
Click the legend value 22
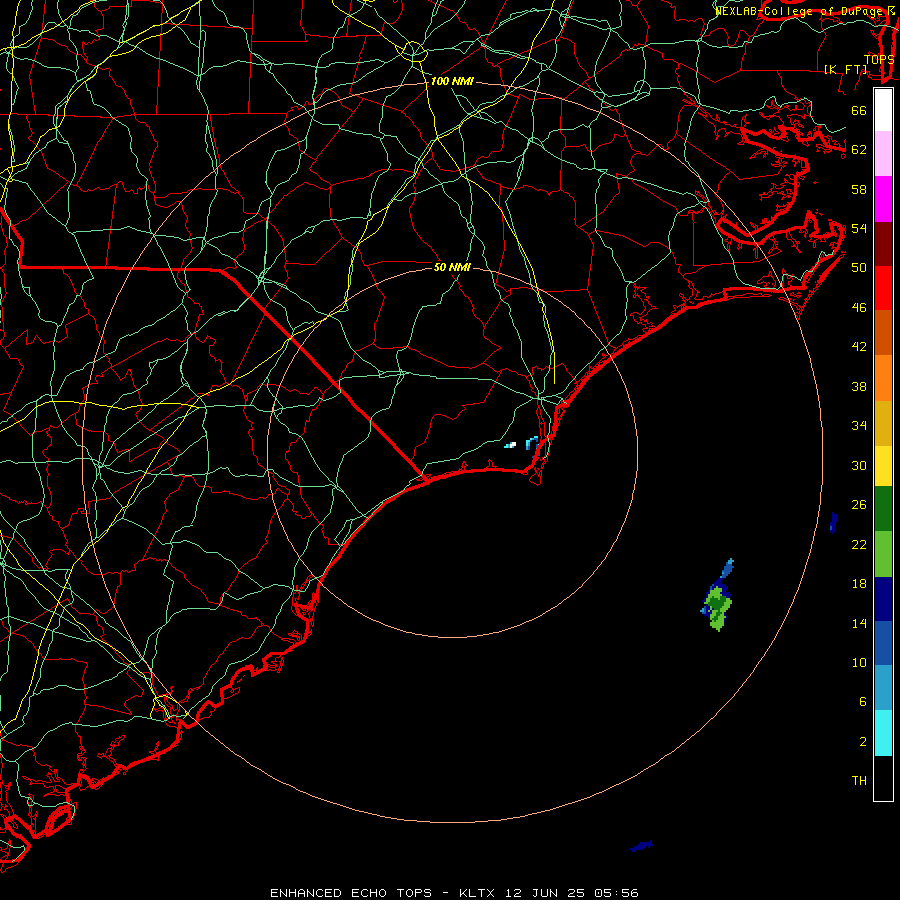(859, 545)
